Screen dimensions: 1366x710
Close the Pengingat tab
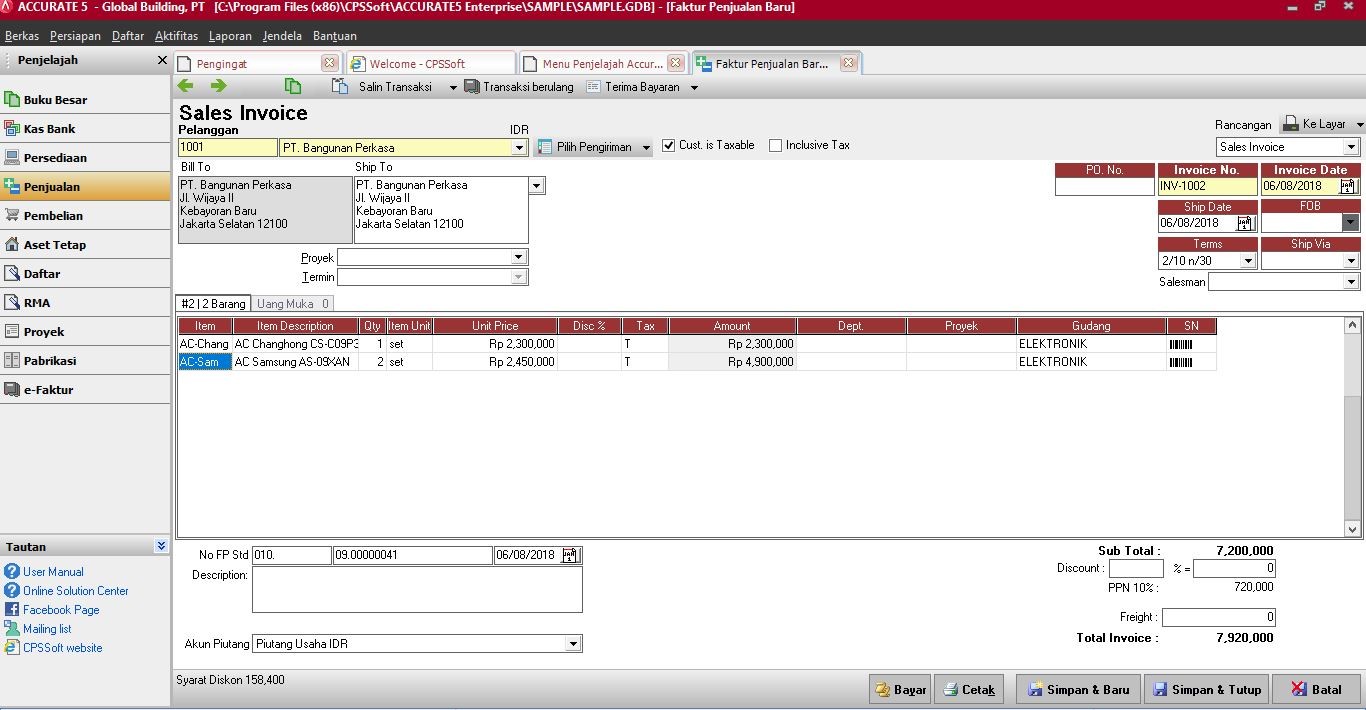(329, 63)
